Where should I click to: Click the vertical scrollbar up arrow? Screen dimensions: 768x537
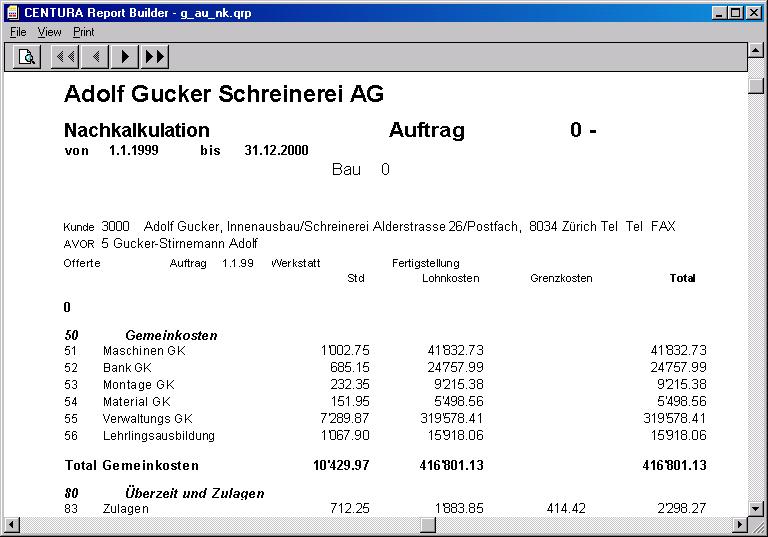pyautogui.click(x=756, y=50)
